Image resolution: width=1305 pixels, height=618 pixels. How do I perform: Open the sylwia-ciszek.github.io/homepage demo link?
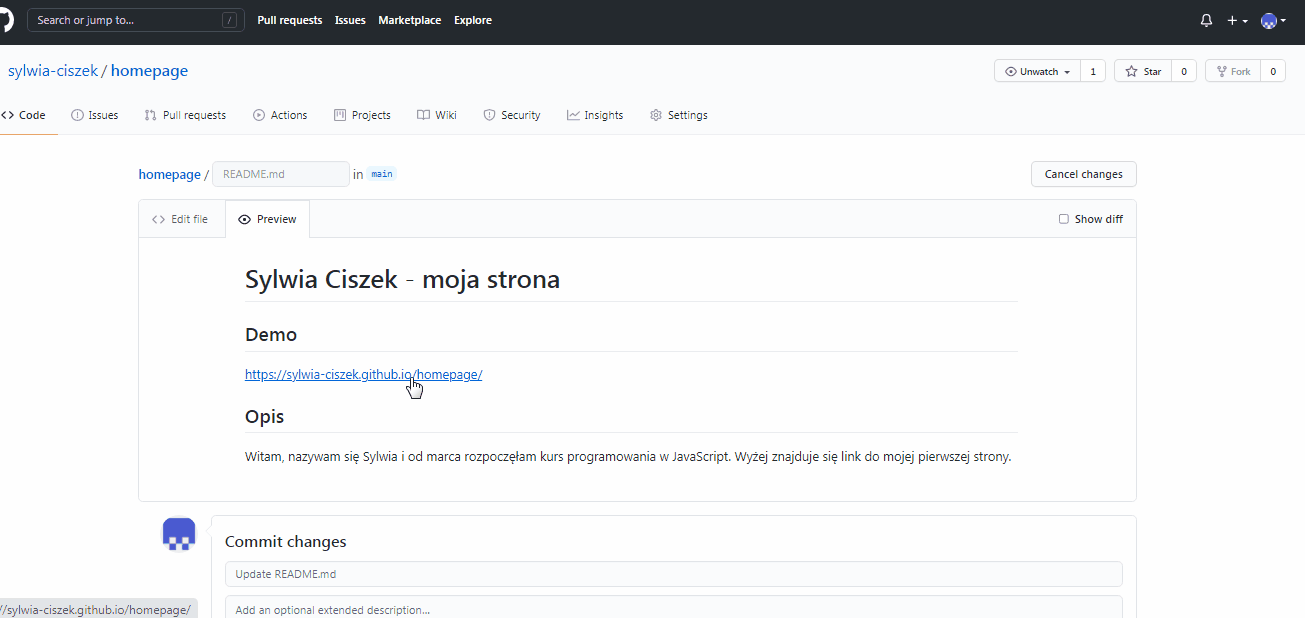pyautogui.click(x=364, y=375)
